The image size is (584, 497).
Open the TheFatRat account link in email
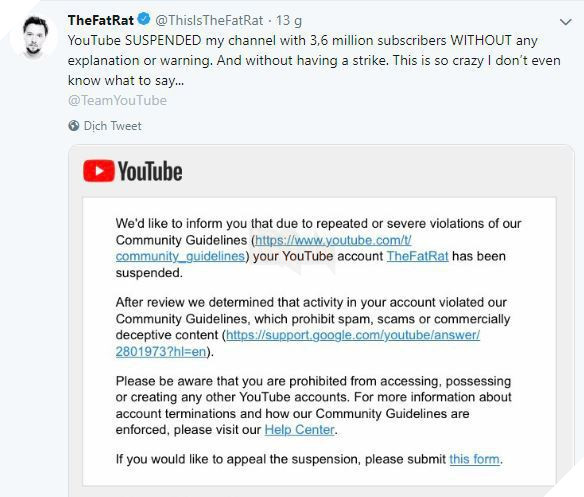418,256
